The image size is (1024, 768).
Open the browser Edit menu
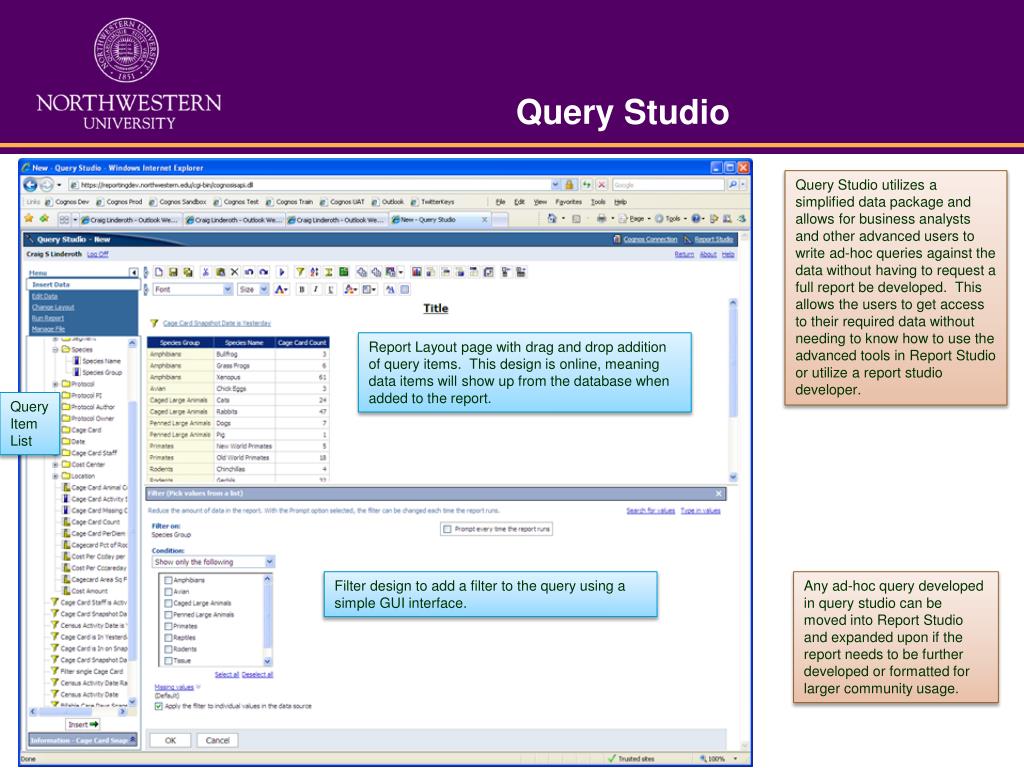click(519, 202)
